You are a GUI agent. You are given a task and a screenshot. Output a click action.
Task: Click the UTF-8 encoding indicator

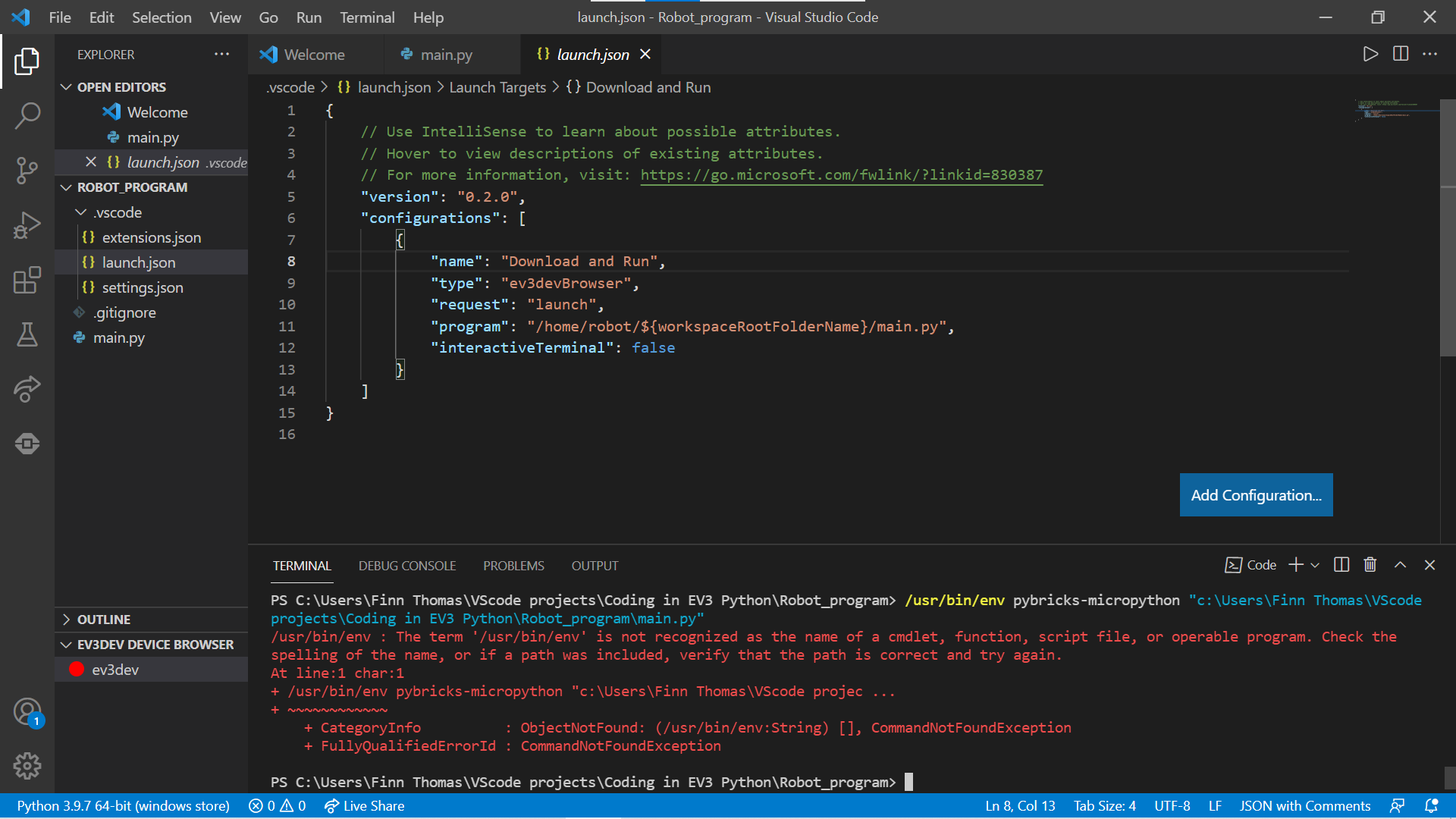tap(1172, 806)
